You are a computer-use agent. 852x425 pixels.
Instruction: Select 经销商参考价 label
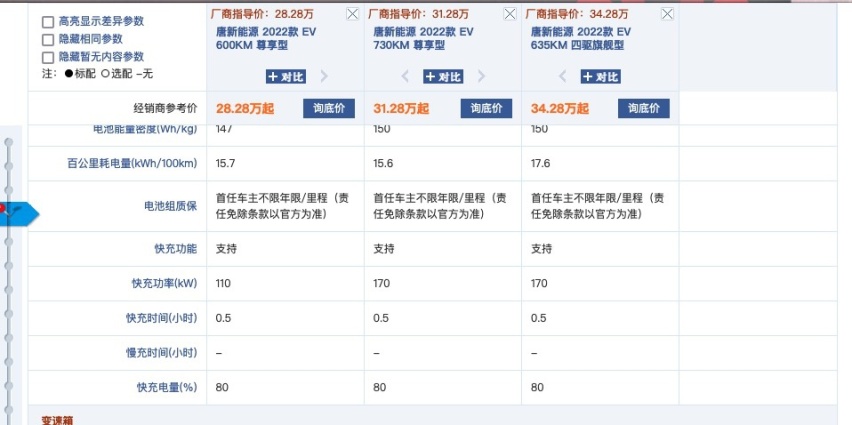click(165, 109)
